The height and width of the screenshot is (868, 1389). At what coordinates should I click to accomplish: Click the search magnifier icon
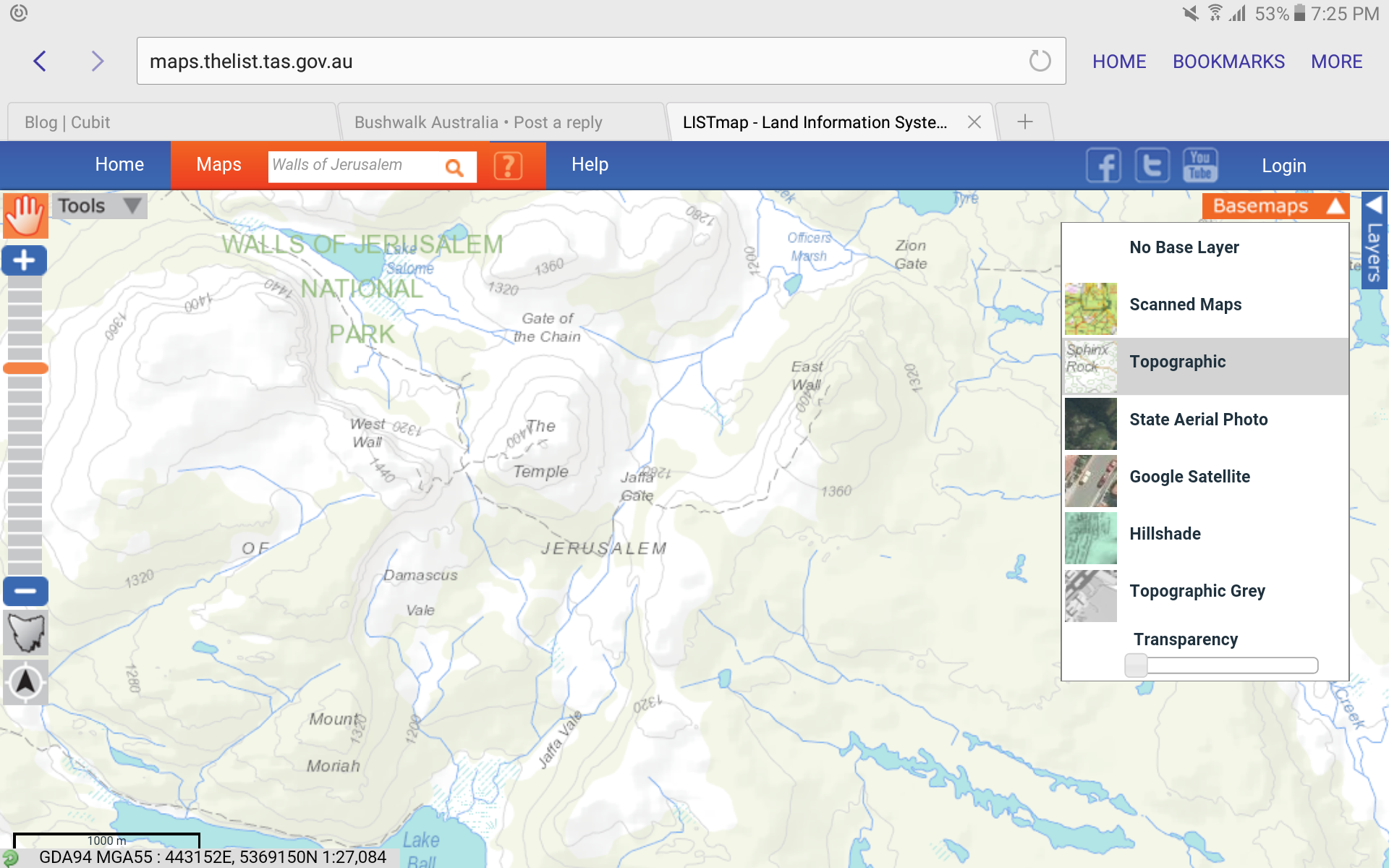pos(454,167)
